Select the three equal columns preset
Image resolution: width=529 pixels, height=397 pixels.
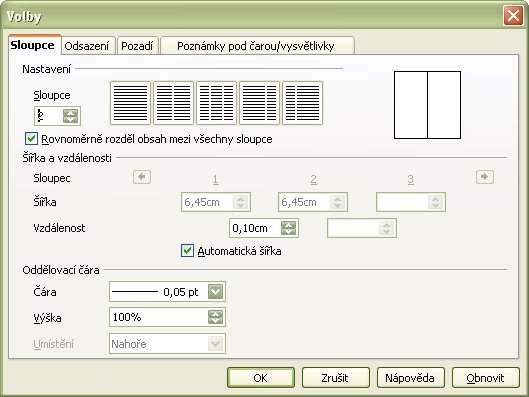tap(216, 103)
